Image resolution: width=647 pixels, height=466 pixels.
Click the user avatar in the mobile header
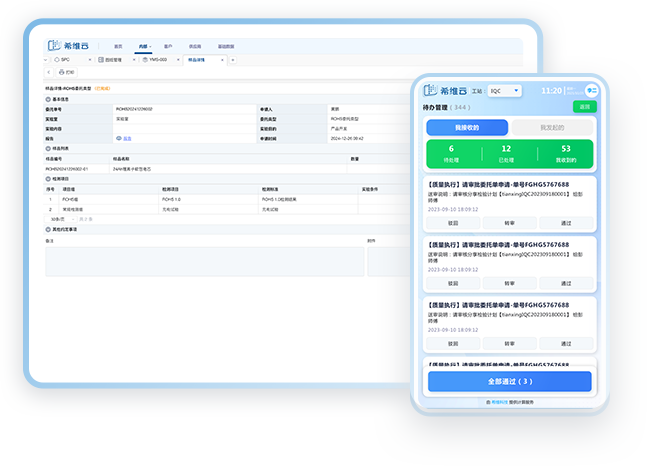tap(591, 90)
